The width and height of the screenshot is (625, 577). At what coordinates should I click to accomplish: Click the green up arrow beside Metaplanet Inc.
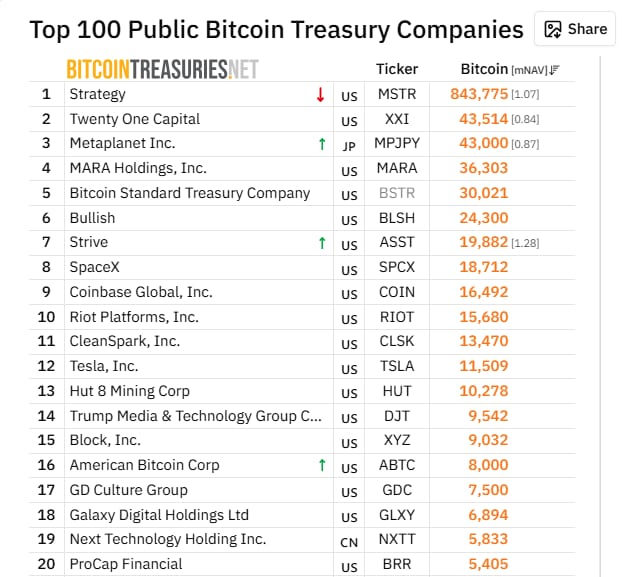(x=322, y=144)
